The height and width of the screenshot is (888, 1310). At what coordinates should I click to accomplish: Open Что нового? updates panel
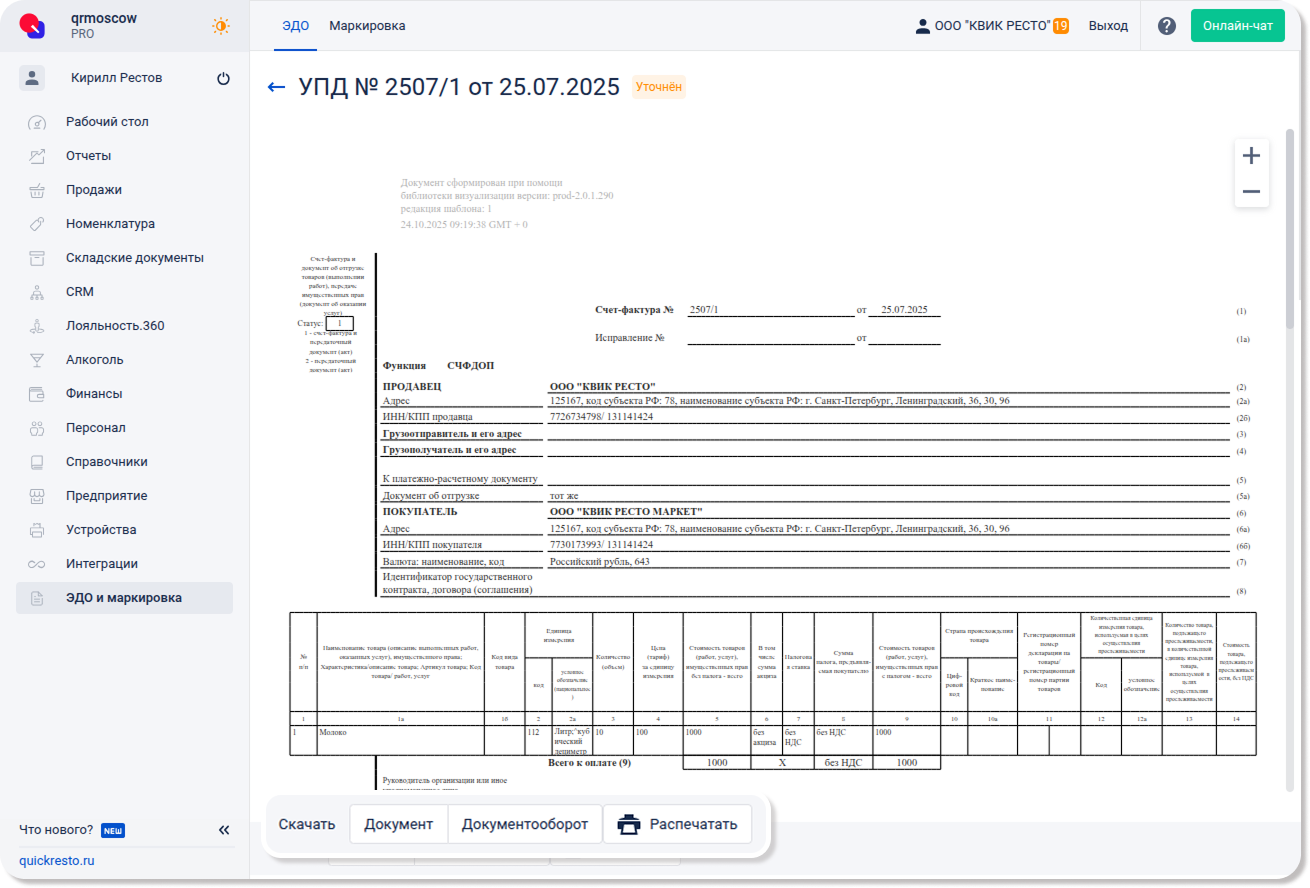click(x=56, y=830)
